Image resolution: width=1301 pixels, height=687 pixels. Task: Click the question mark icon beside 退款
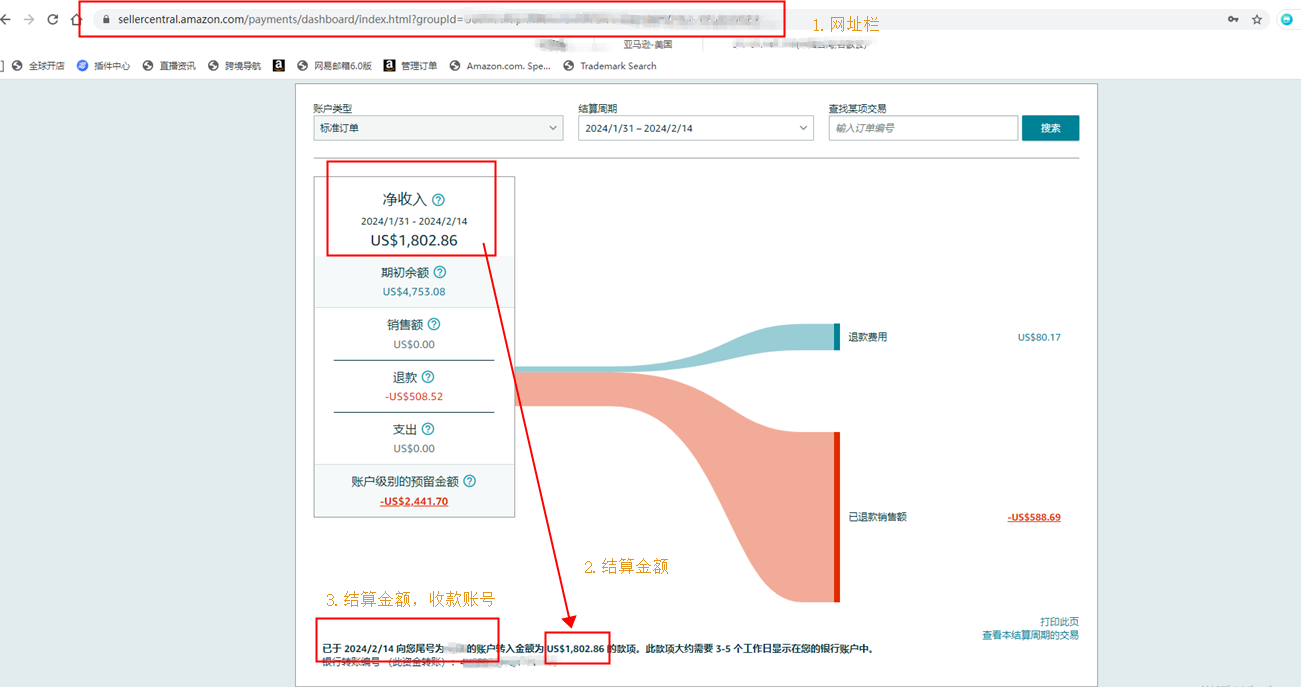click(x=428, y=377)
